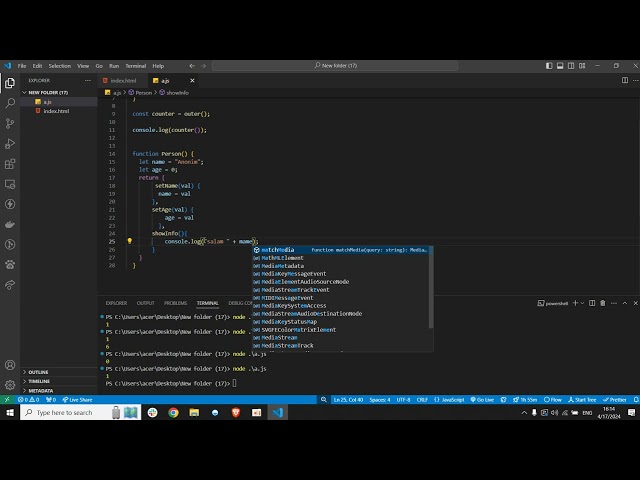Maximize the panel with the up chevron
640x480 pixels.
coord(624,303)
